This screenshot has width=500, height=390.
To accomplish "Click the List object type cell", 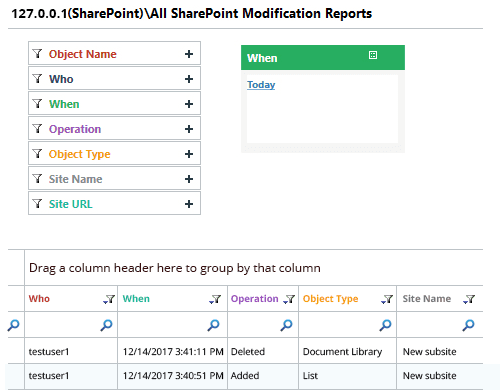I will click(310, 376).
